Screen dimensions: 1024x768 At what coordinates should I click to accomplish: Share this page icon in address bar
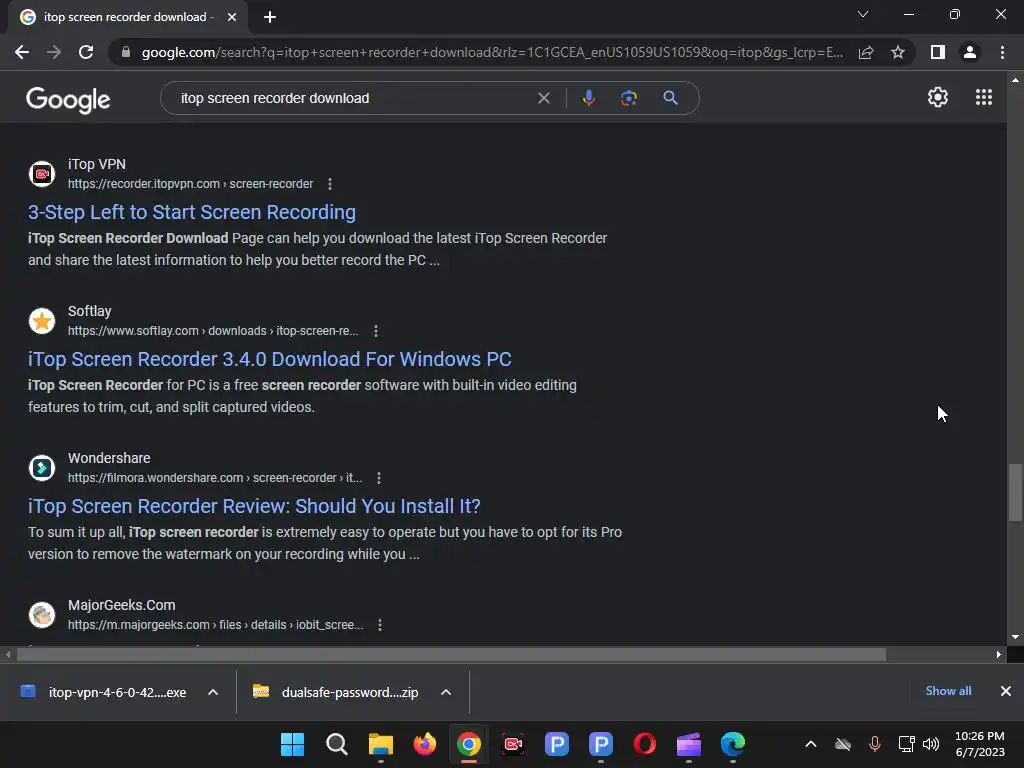(x=866, y=52)
